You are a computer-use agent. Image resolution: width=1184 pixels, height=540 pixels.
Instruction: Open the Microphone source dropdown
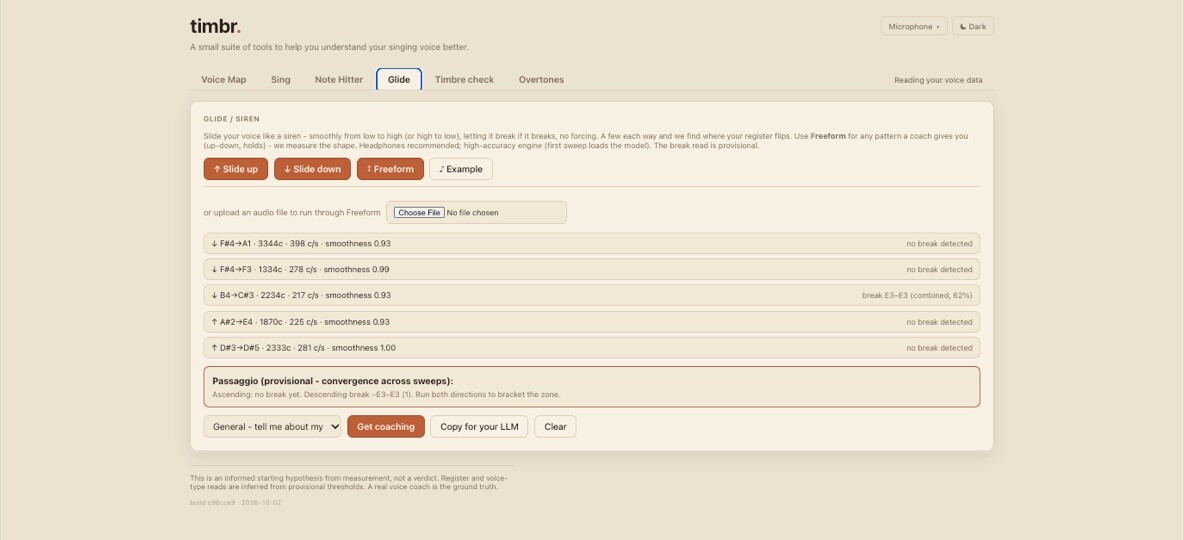(913, 26)
